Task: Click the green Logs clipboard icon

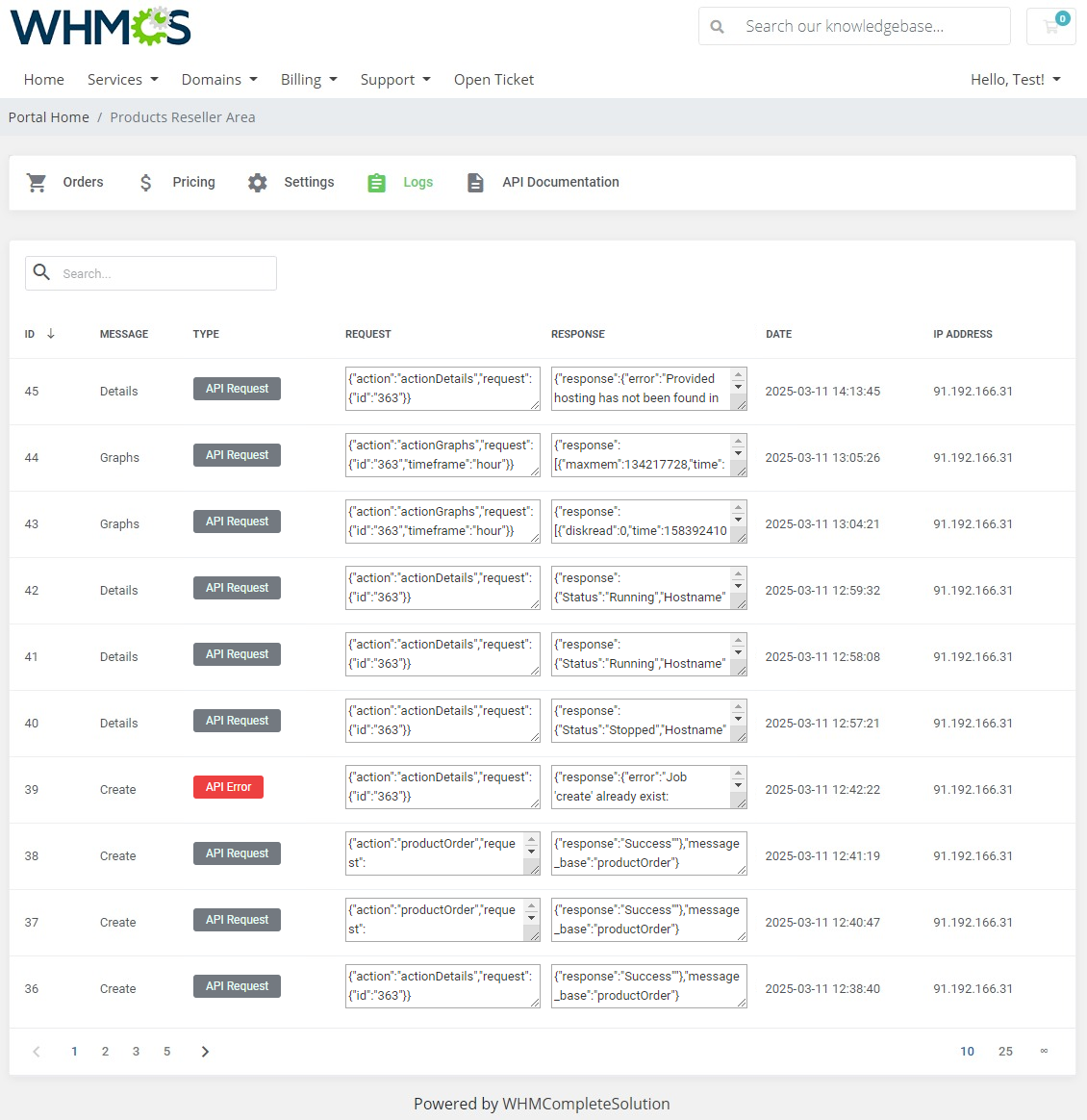Action: [x=376, y=182]
